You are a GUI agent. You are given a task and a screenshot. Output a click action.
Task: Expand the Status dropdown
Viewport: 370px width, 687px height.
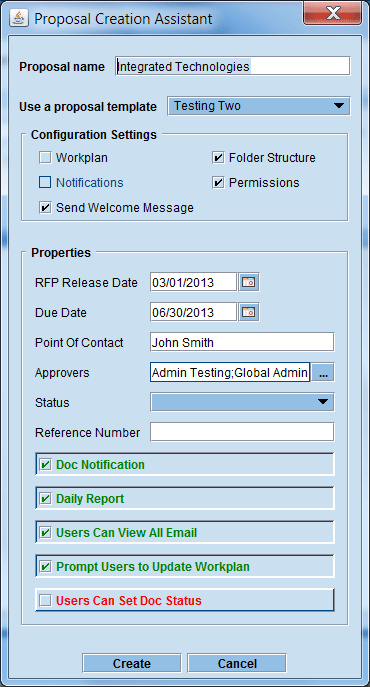tap(242, 402)
